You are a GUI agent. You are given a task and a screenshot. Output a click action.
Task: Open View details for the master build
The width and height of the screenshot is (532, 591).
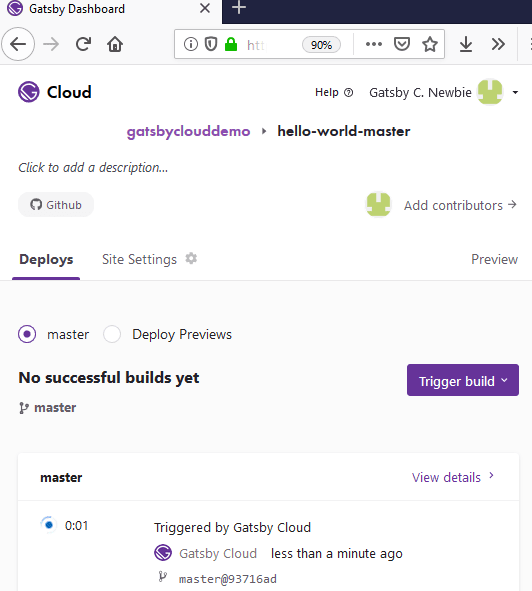coord(453,477)
